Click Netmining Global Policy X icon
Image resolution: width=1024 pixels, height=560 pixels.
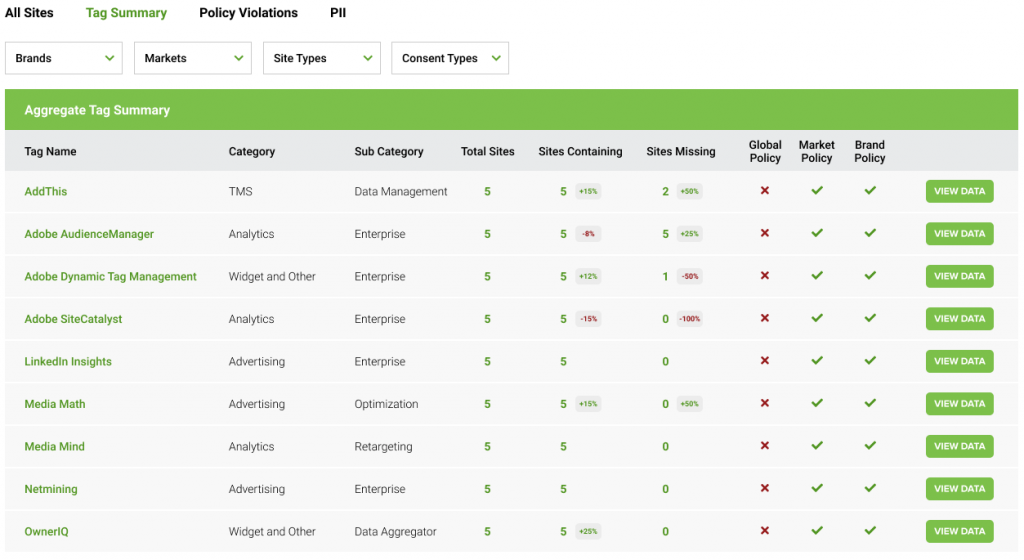coord(765,488)
